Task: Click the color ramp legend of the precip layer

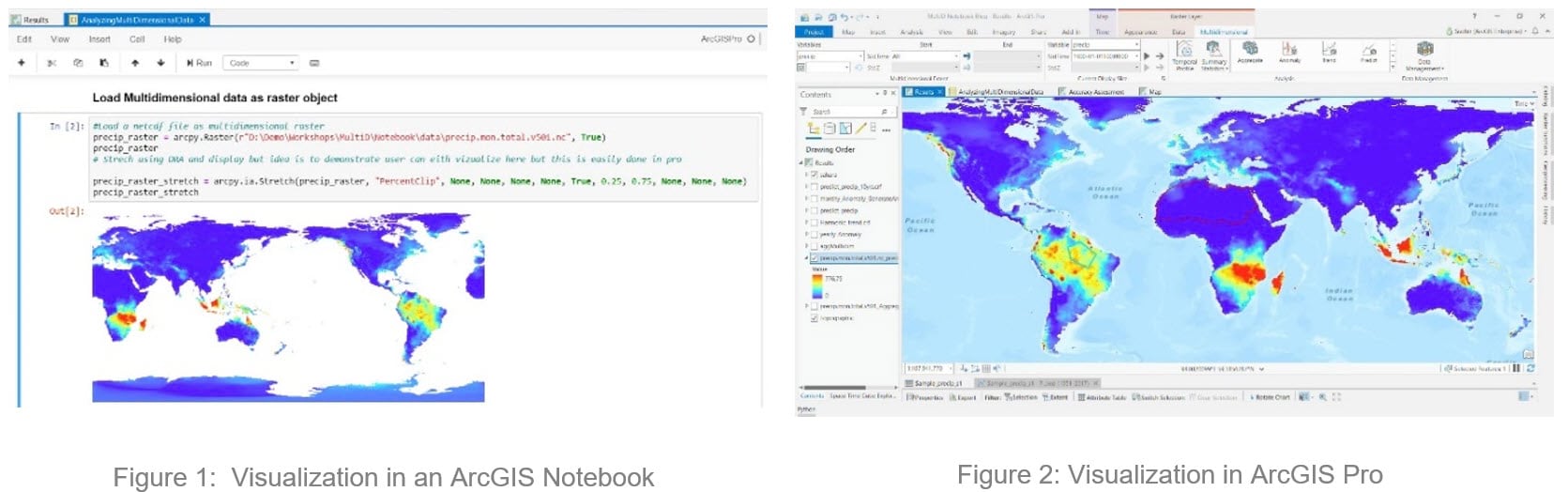Action: pos(816,285)
